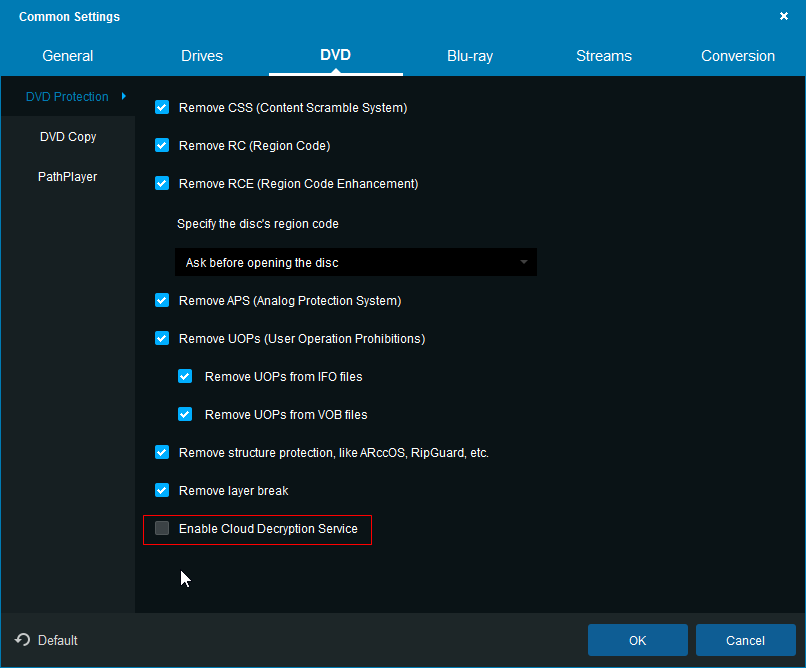Open the Blu-ray tab
The height and width of the screenshot is (668, 806).
pos(470,56)
